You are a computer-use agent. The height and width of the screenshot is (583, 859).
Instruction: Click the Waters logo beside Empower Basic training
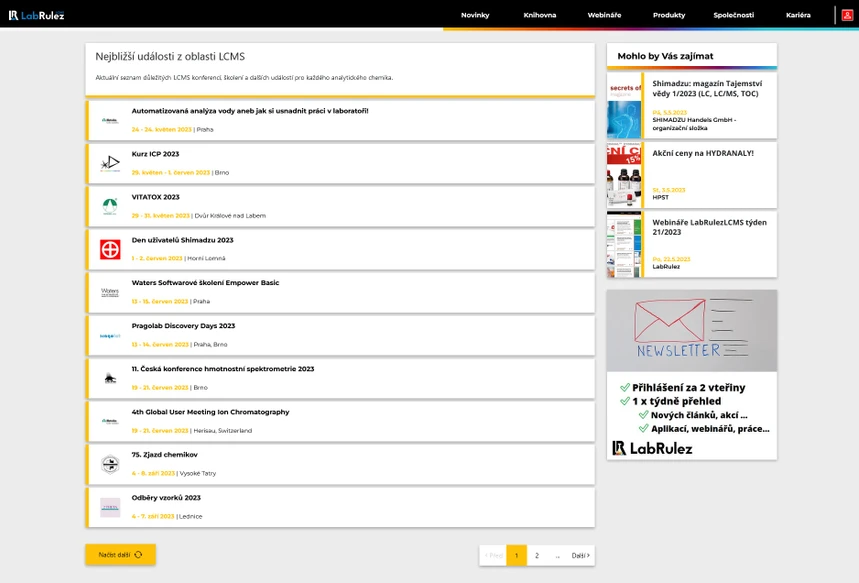[110, 293]
